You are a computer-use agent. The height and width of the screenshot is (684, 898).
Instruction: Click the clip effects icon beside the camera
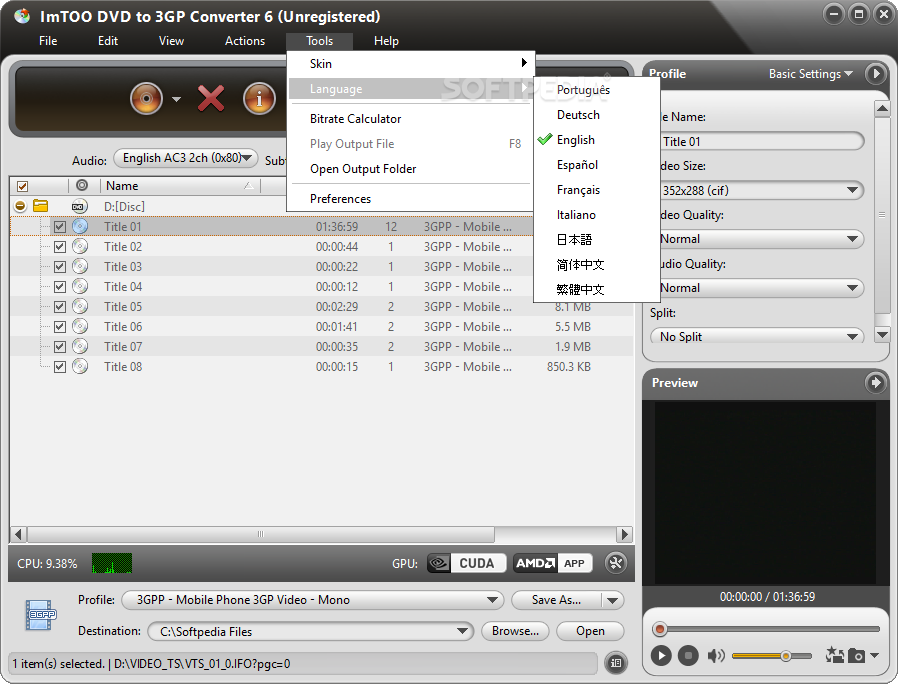click(834, 655)
